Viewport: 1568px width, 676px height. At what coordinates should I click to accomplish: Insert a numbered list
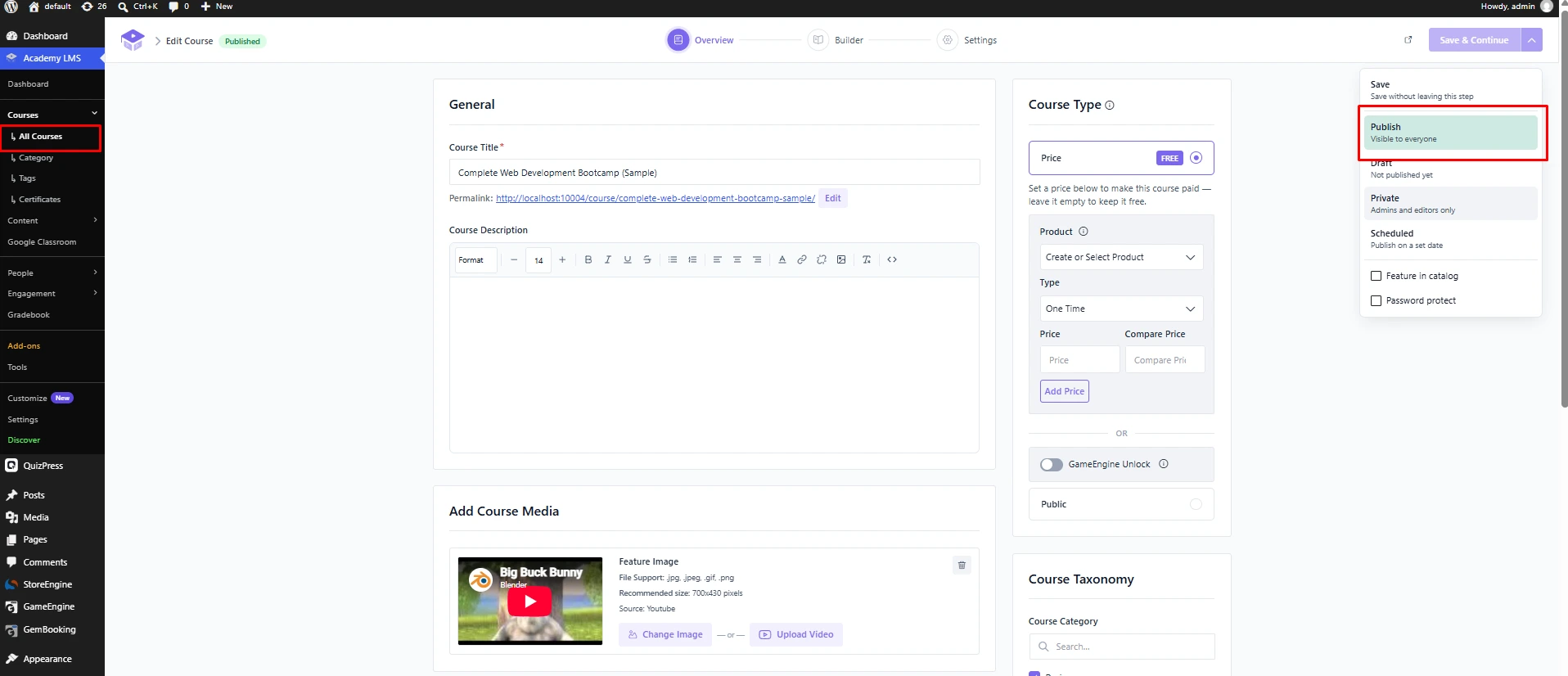[692, 259]
